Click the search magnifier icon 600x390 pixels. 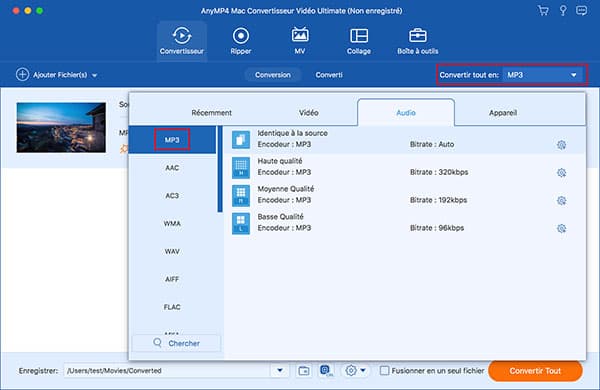[x=157, y=343]
